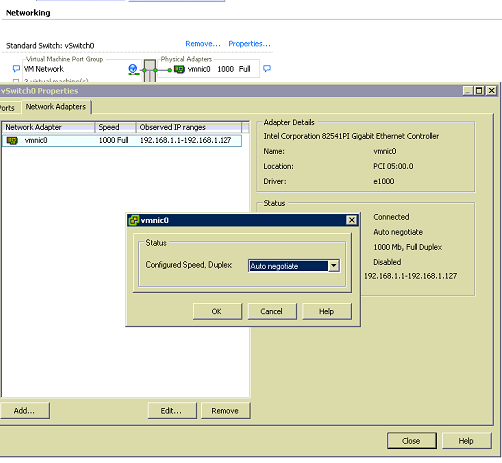Image resolution: width=502 pixels, height=463 pixels.
Task: Close the vSwitch0 Properties window
Action: click(412, 441)
